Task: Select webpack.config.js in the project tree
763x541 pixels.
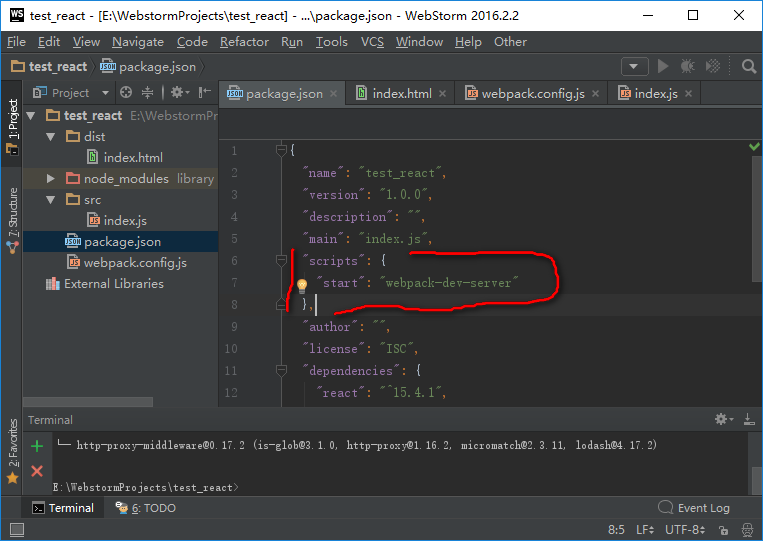Action: 134,262
